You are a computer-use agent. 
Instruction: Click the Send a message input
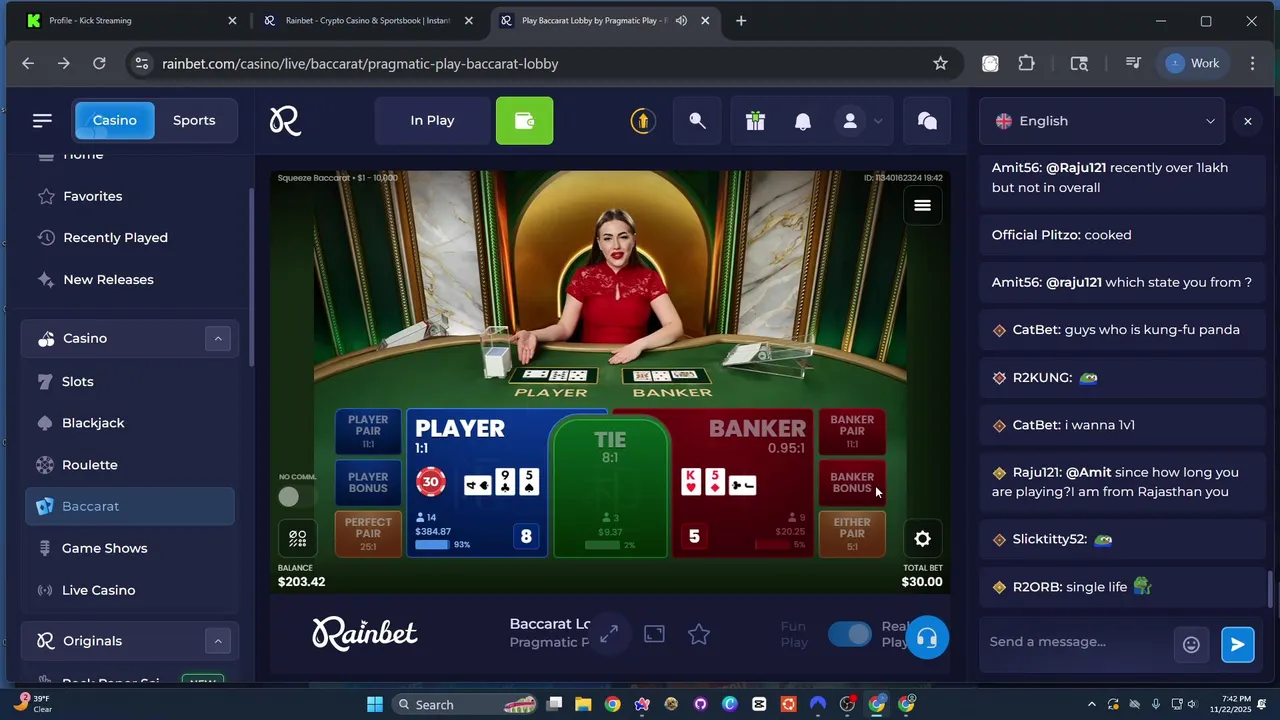click(1075, 642)
